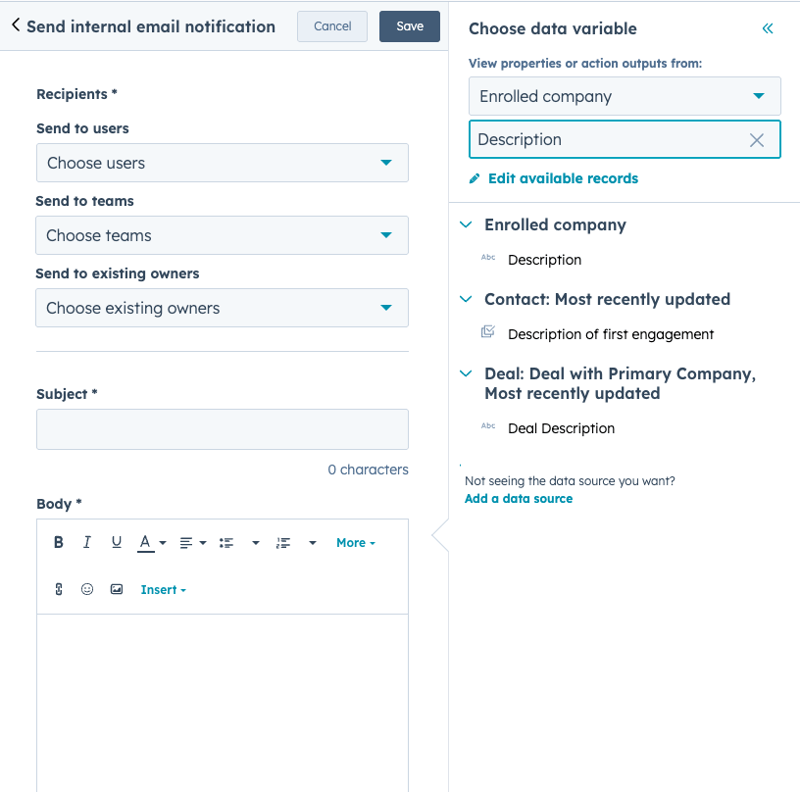Open the Choose existing owners dropdown
The width and height of the screenshot is (800, 792).
pos(222,308)
